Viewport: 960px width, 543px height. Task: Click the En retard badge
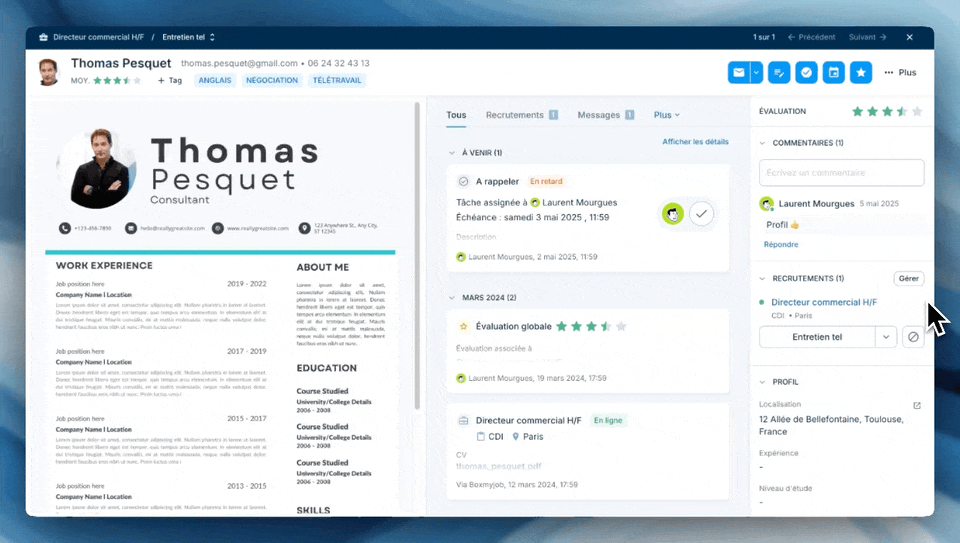546,181
